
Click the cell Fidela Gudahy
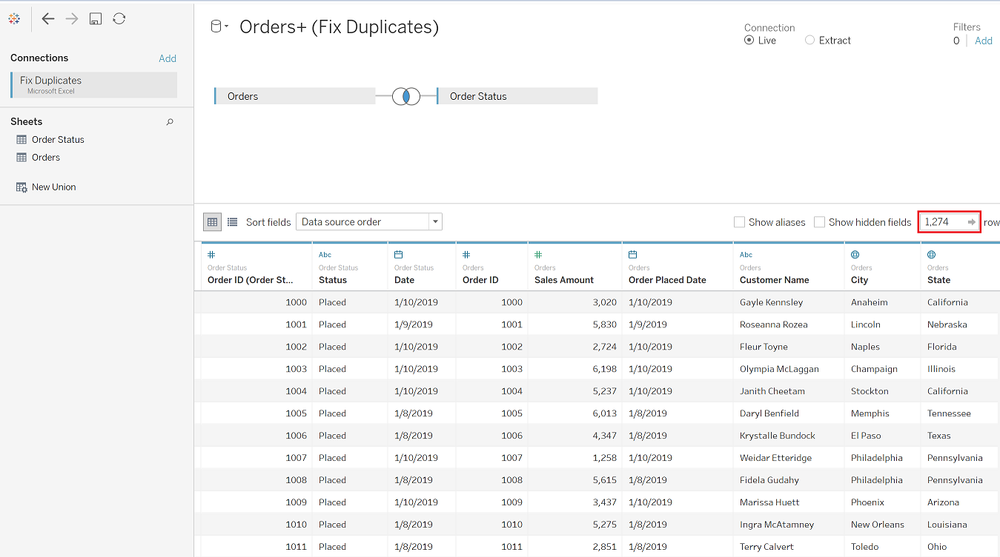tap(769, 480)
